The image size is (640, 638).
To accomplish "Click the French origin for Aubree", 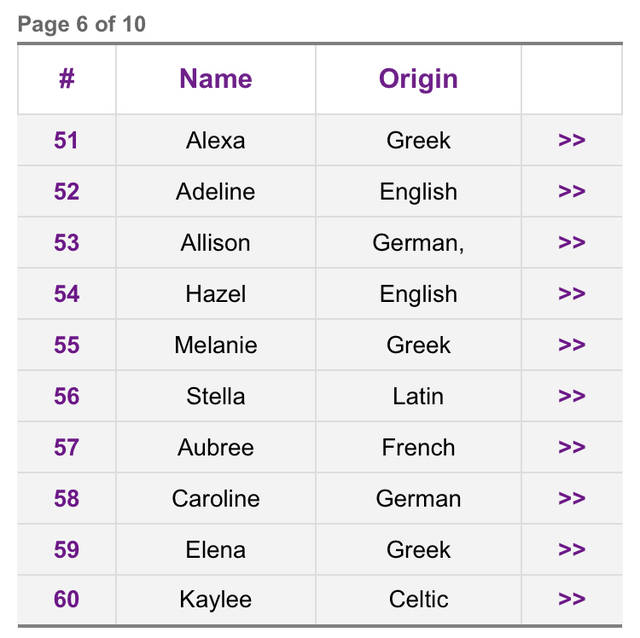I will (x=418, y=447).
